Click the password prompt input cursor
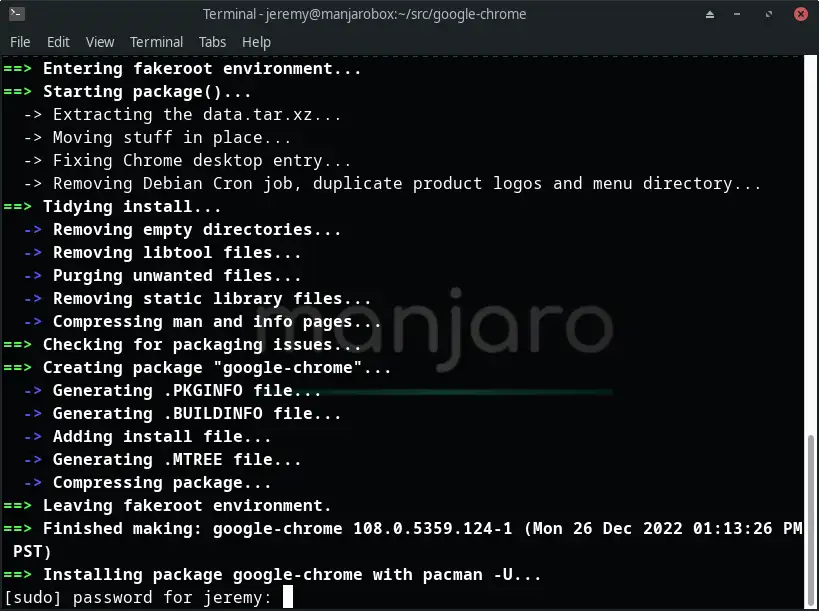This screenshot has width=819, height=611. pos(287,596)
